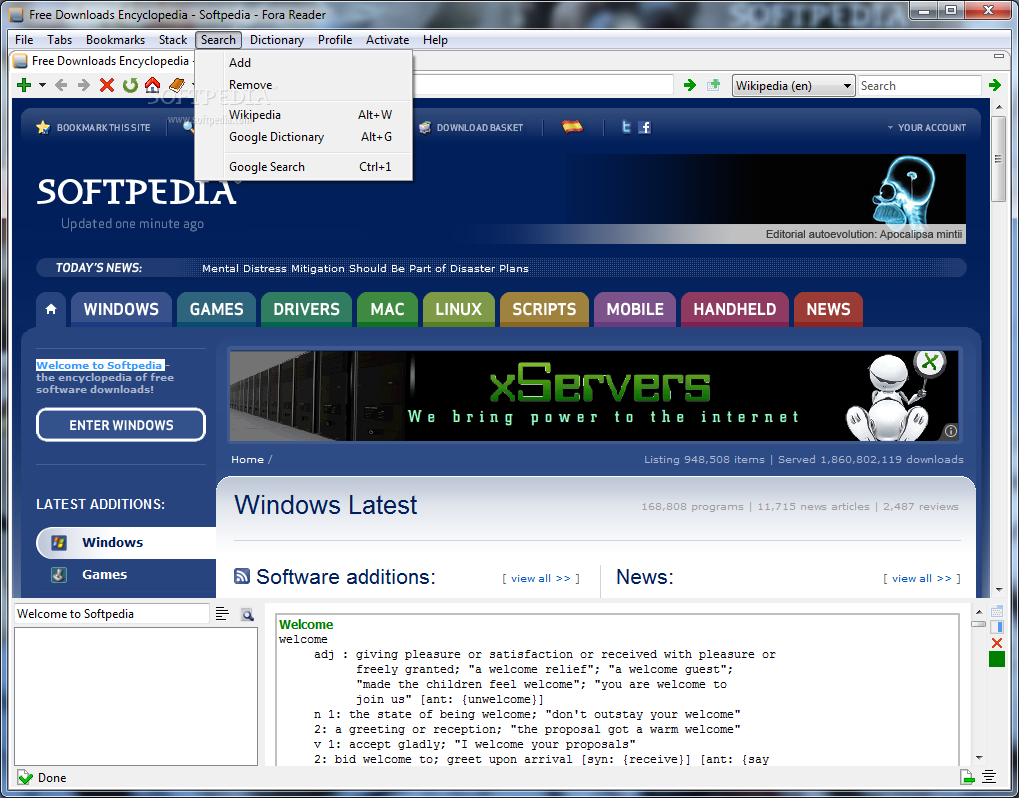
Task: Reload the page with the green refresh icon
Action: 130,85
